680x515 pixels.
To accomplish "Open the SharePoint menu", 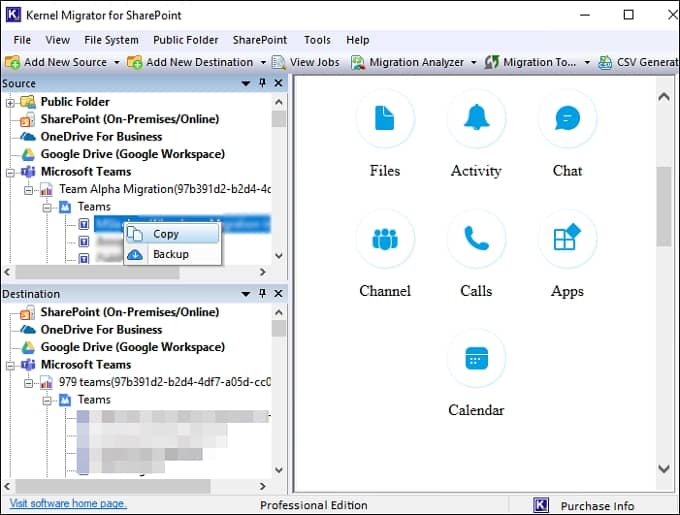I will [x=260, y=40].
